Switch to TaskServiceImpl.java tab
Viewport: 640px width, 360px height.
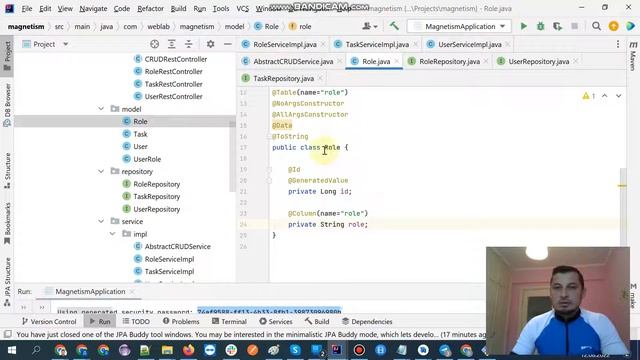(377, 44)
